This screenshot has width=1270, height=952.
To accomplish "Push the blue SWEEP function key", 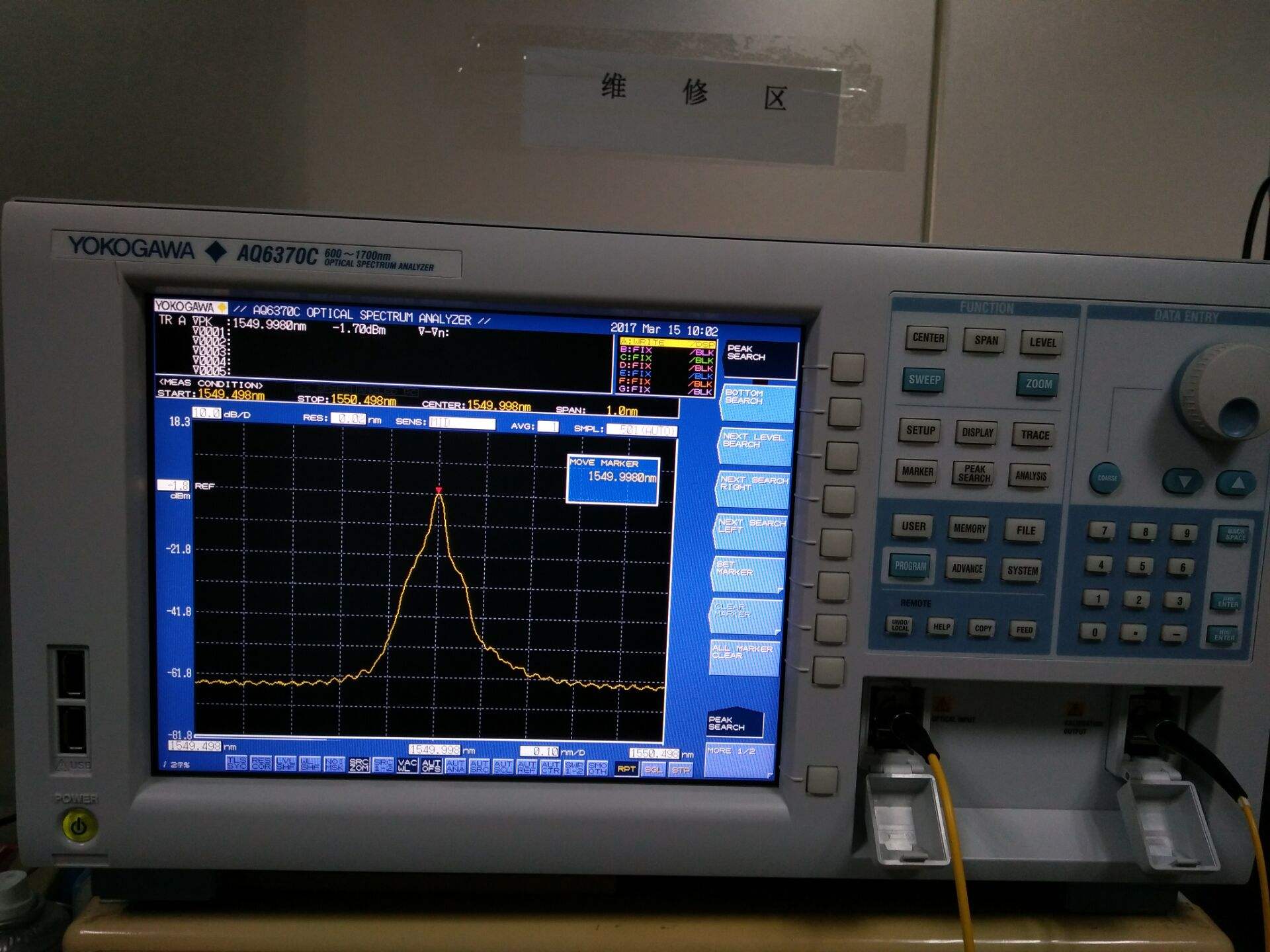I will tap(923, 380).
